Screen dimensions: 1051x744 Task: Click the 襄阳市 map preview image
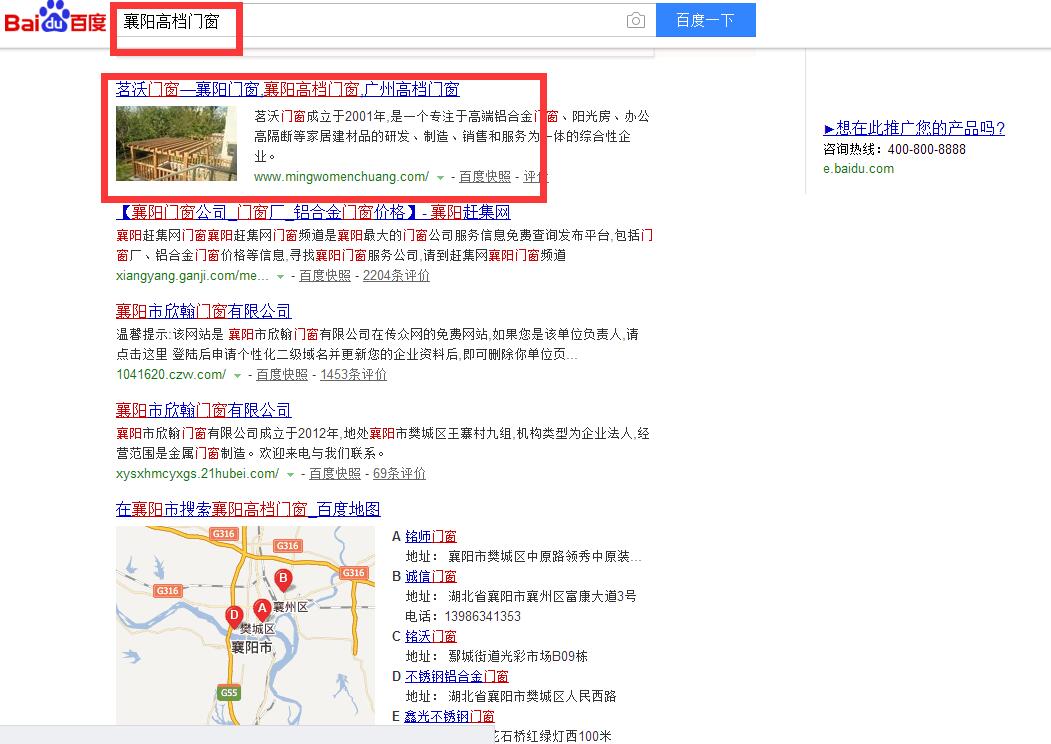click(x=245, y=625)
